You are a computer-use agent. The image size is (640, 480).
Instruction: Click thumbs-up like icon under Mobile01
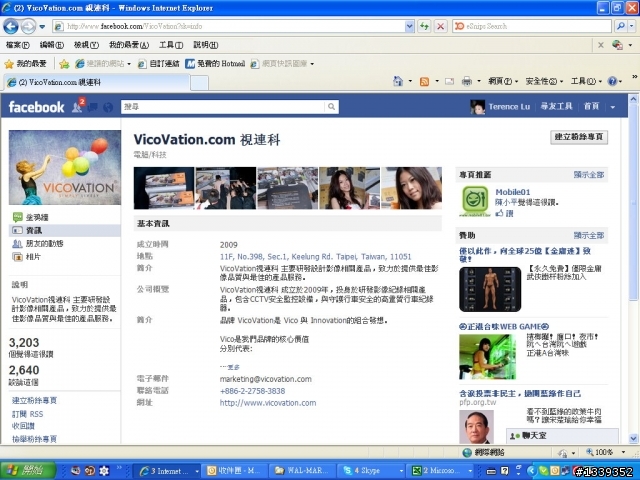click(x=500, y=213)
